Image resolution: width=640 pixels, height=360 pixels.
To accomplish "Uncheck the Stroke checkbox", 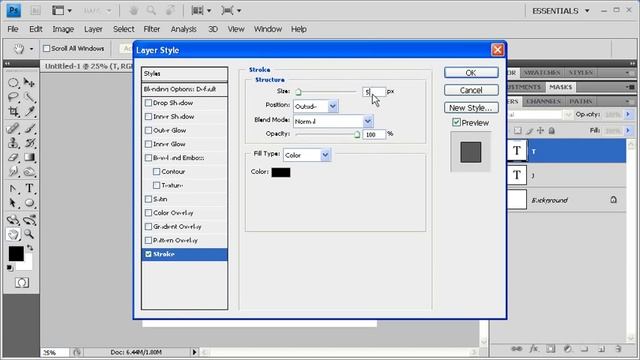I will (149, 254).
